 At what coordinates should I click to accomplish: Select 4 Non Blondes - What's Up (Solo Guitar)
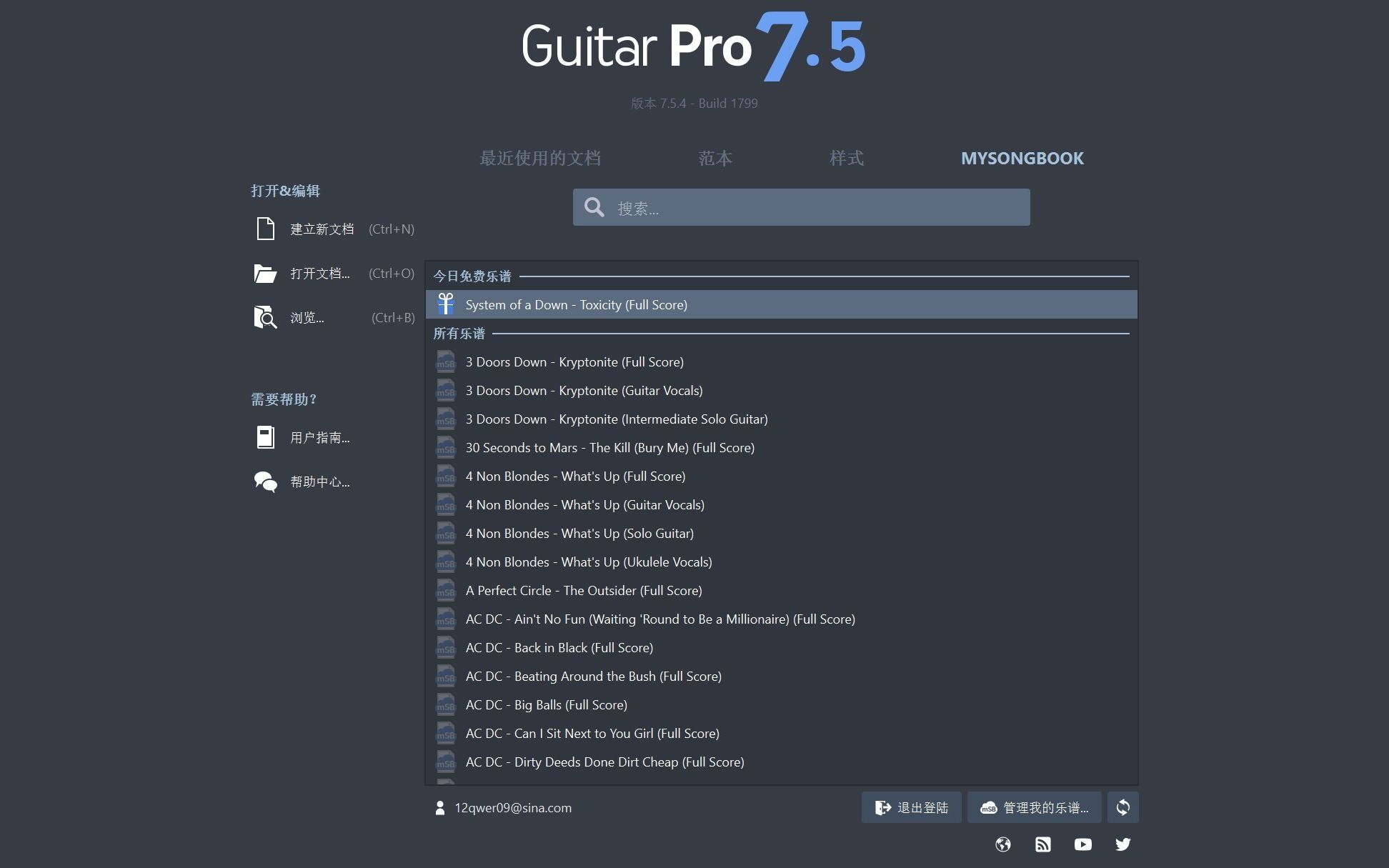point(781,534)
